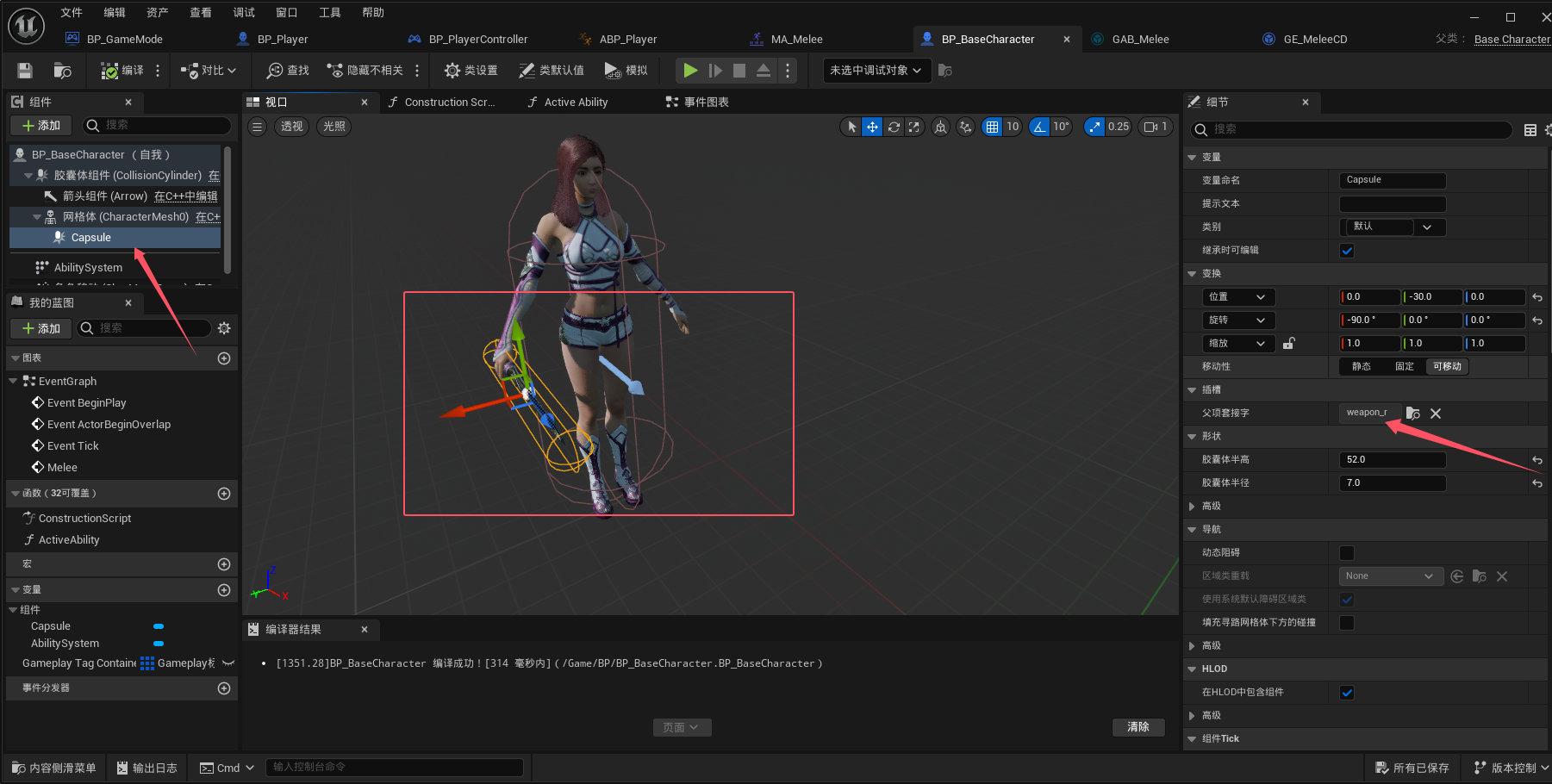Set mobility to Stationary (固定)
The width and height of the screenshot is (1552, 784).
pyautogui.click(x=1405, y=366)
